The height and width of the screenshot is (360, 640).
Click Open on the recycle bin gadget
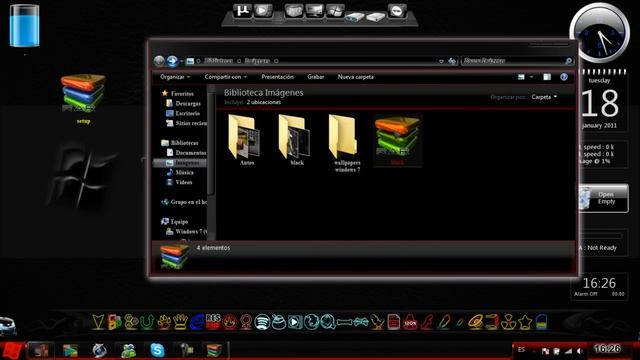[606, 194]
